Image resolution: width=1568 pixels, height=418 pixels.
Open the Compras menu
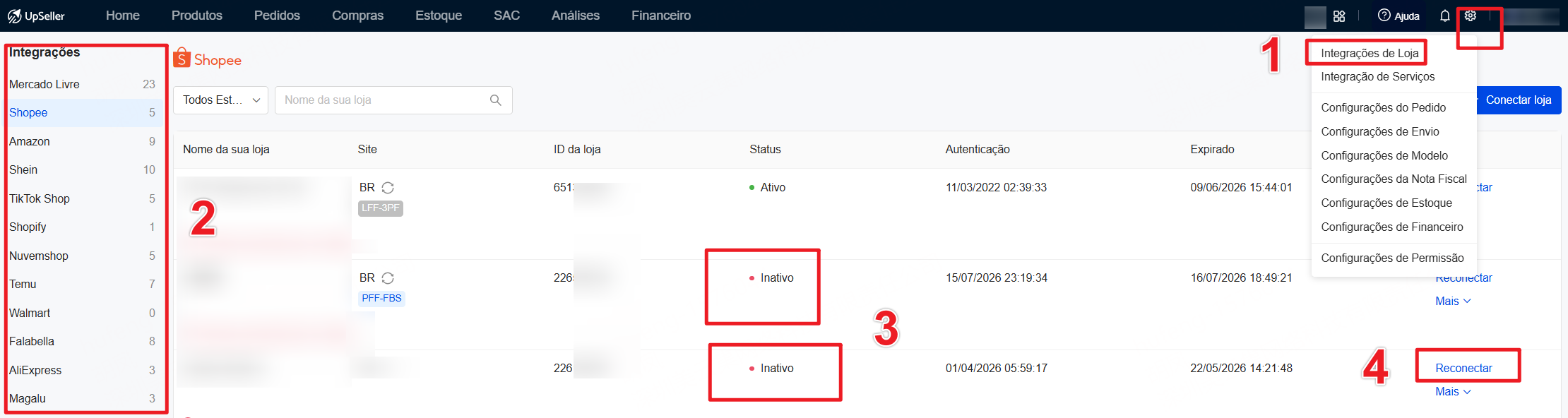pyautogui.click(x=358, y=16)
